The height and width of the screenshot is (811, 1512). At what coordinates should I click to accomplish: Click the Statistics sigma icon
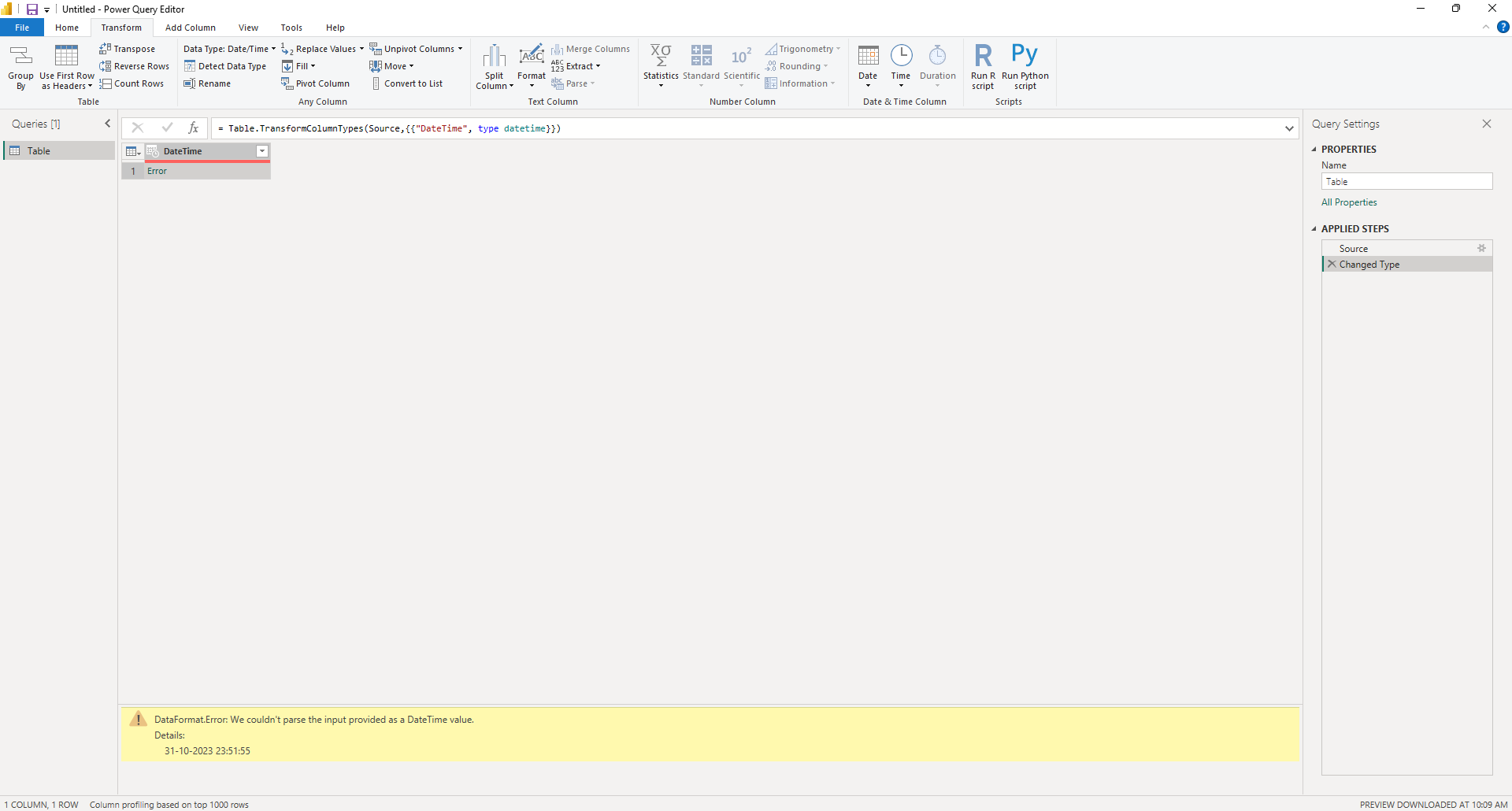661,55
